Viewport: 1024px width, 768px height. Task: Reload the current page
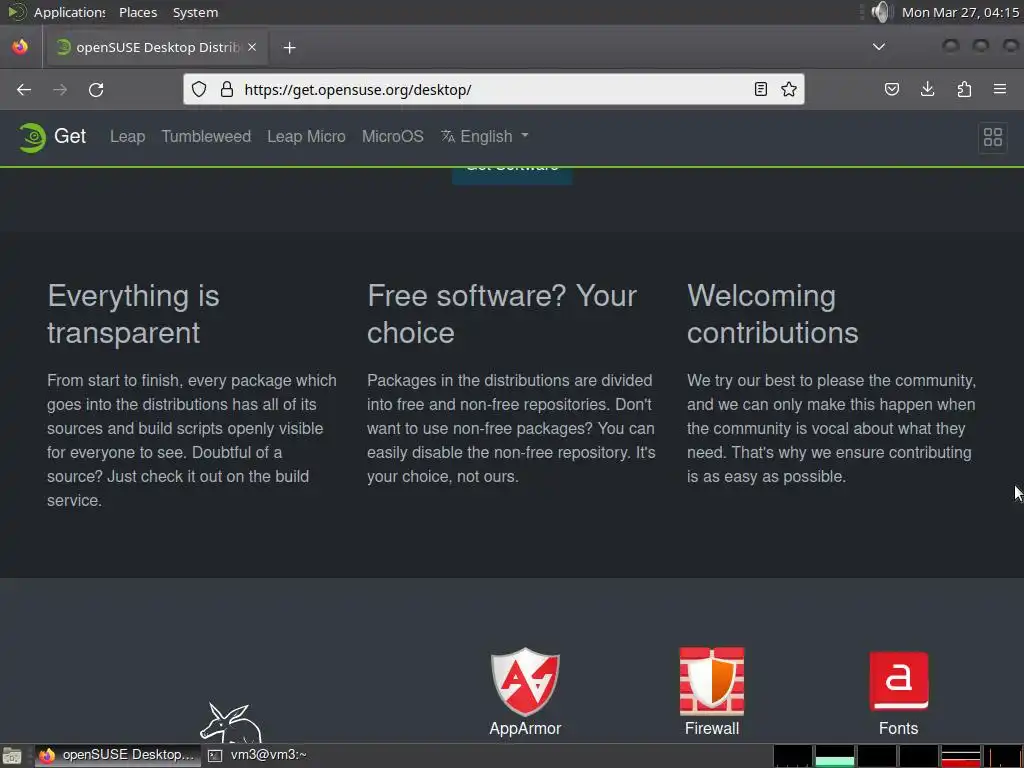[x=96, y=89]
